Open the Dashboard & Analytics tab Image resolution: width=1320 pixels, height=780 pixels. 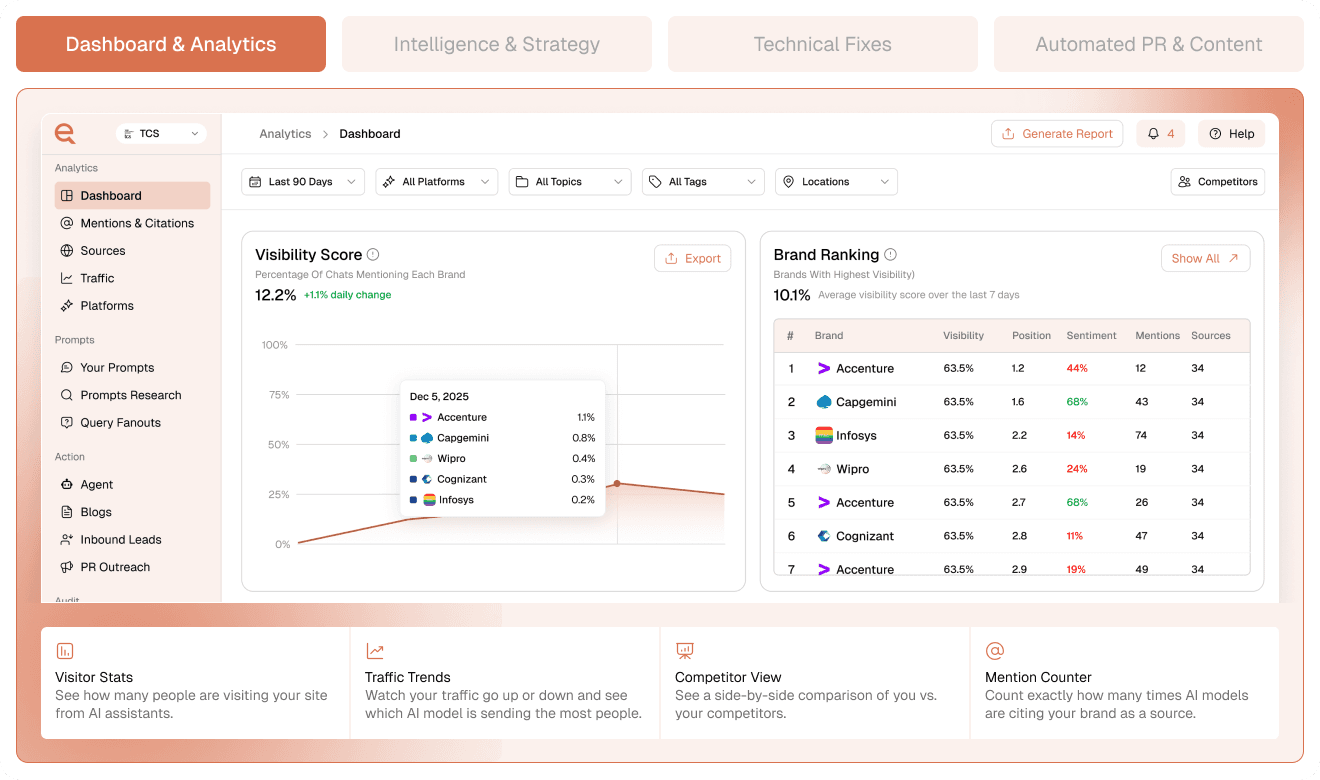[171, 44]
